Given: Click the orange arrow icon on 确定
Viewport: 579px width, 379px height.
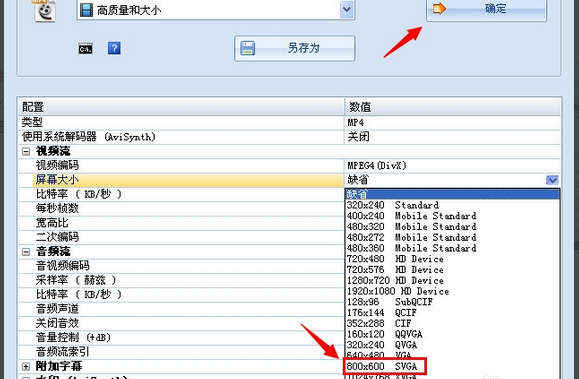Looking at the screenshot, I should [439, 8].
